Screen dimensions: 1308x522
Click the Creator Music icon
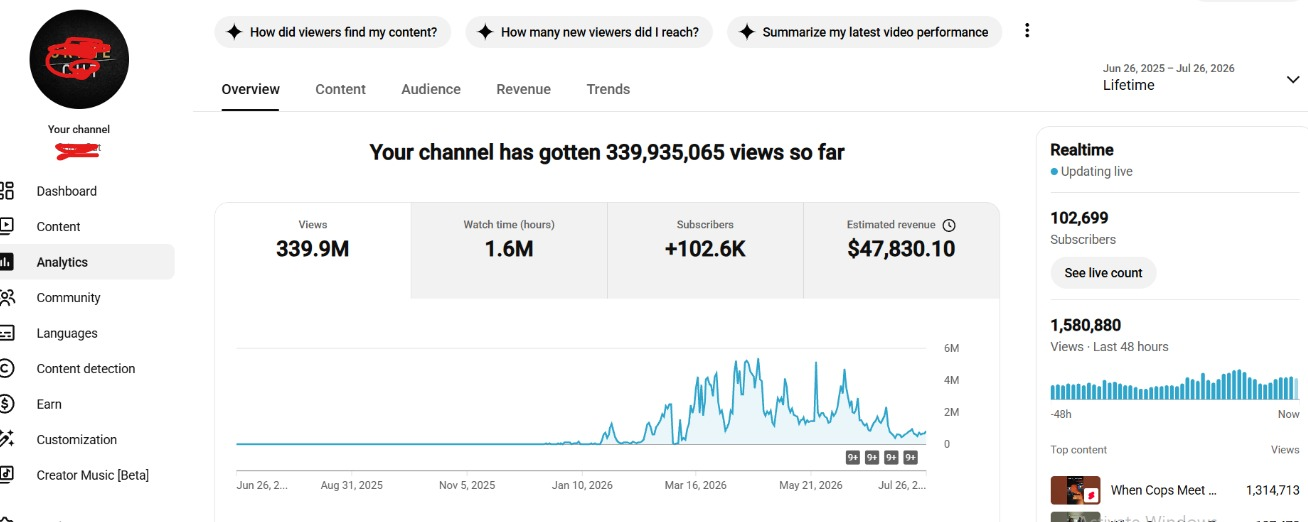coord(6,475)
